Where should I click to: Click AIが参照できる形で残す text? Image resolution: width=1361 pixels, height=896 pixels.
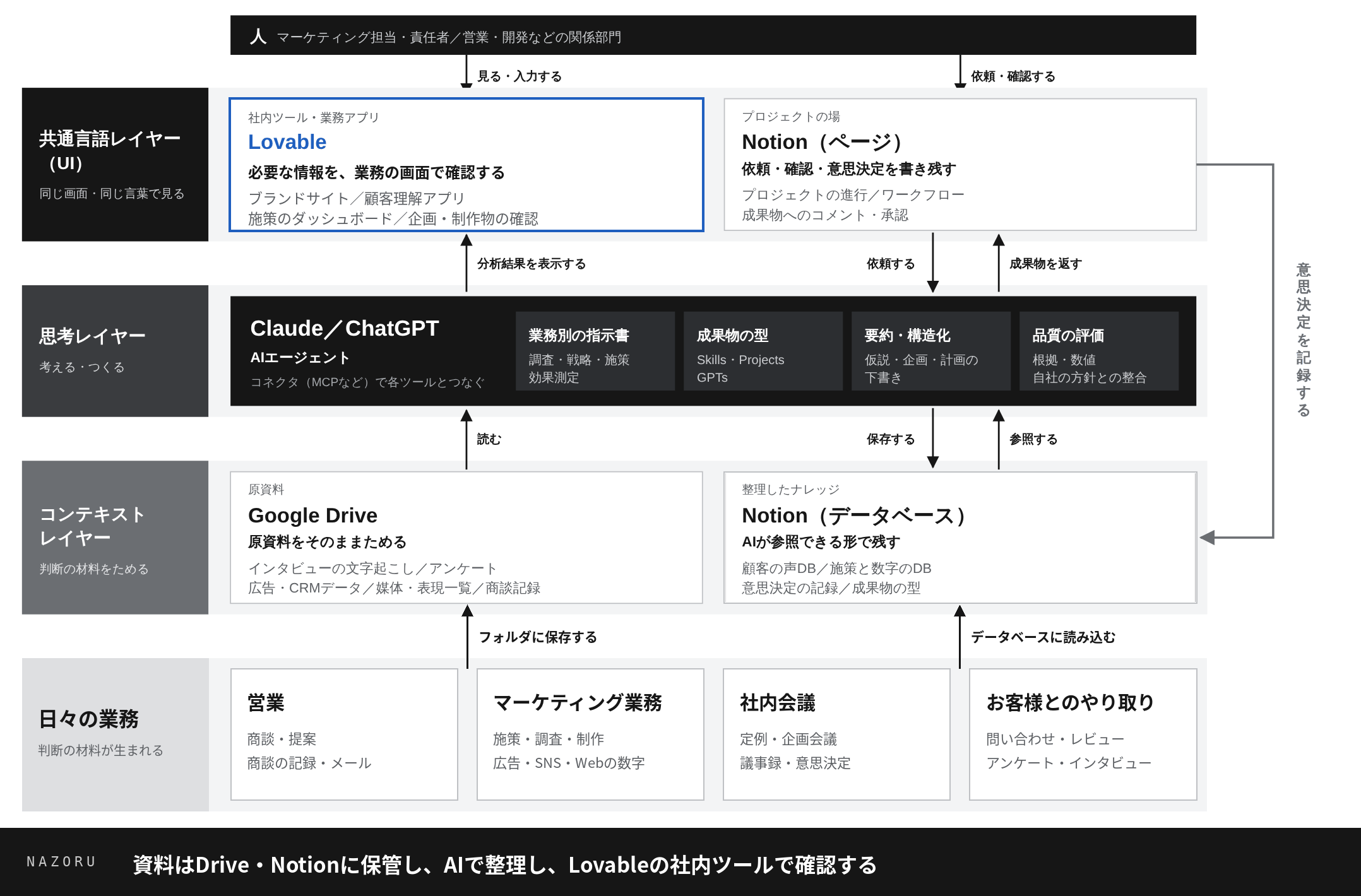coord(821,542)
